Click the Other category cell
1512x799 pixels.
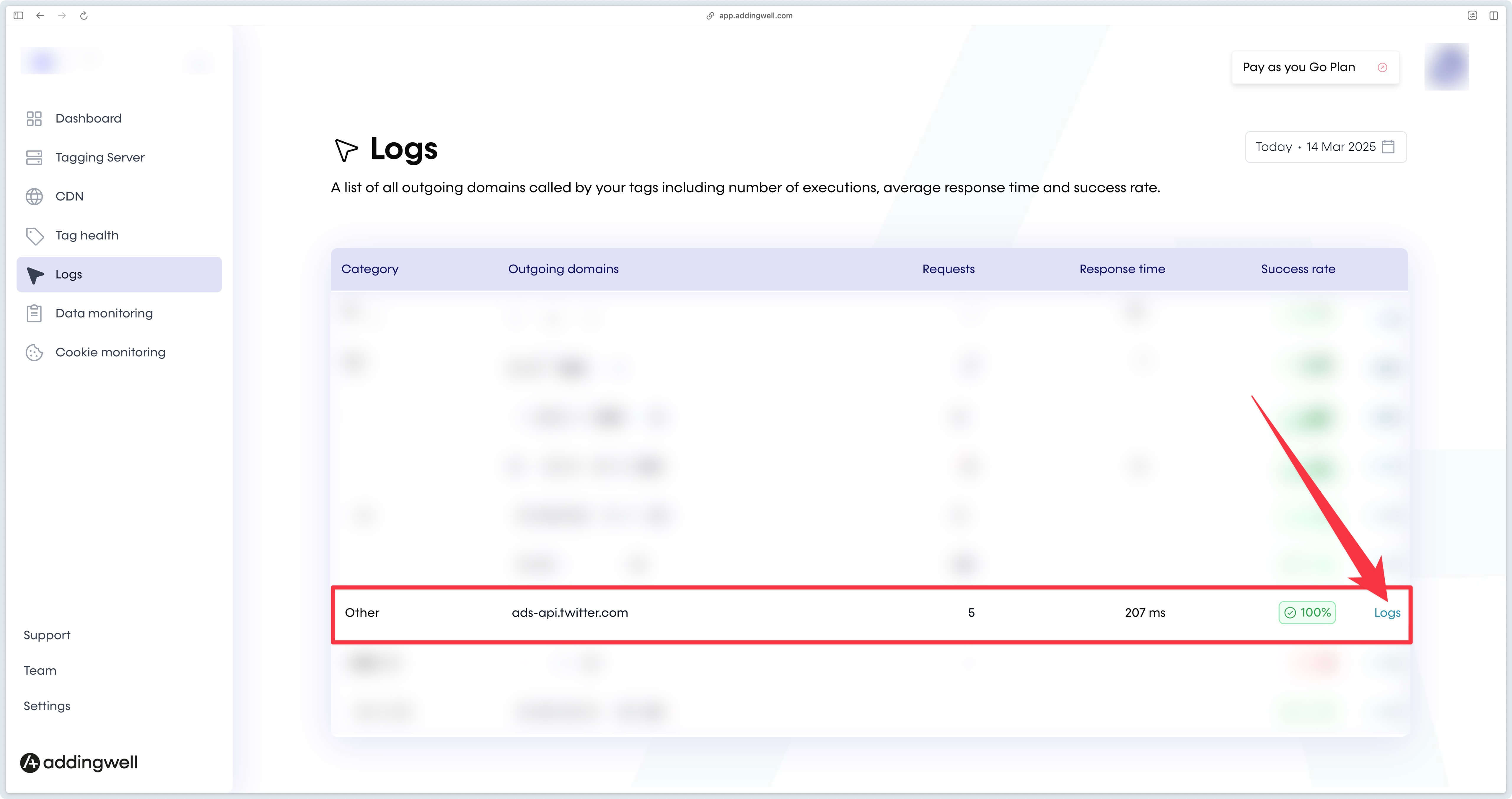click(x=362, y=613)
